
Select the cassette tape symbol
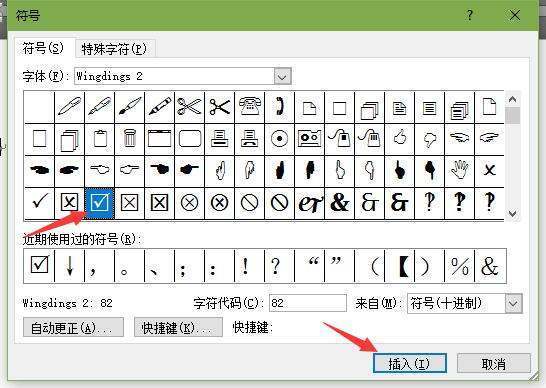point(309,139)
